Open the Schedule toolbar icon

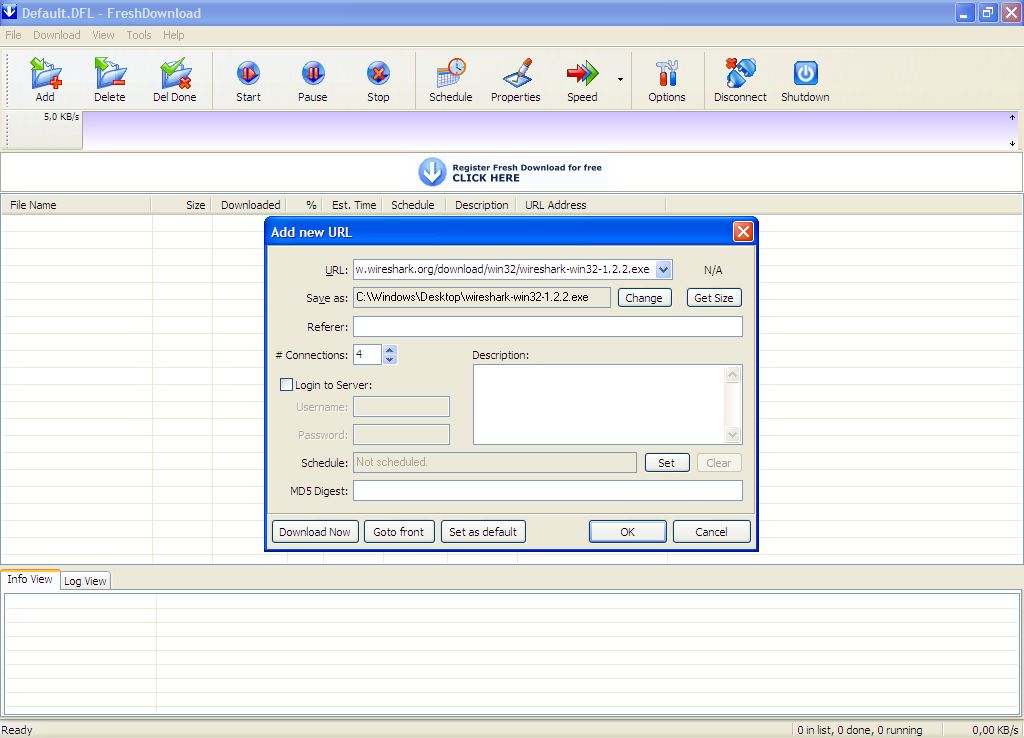pyautogui.click(x=451, y=80)
